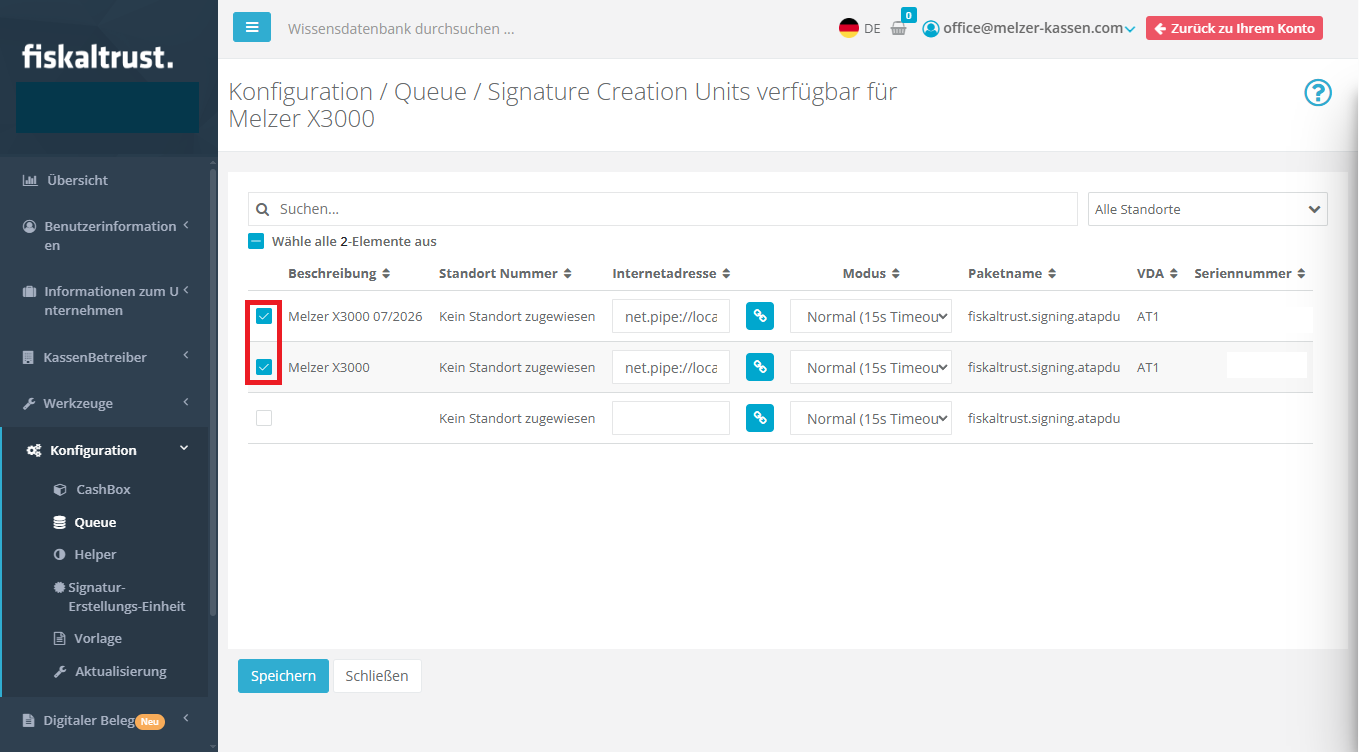Open the shopping basket icon
The image size is (1359, 752).
pyautogui.click(x=899, y=28)
